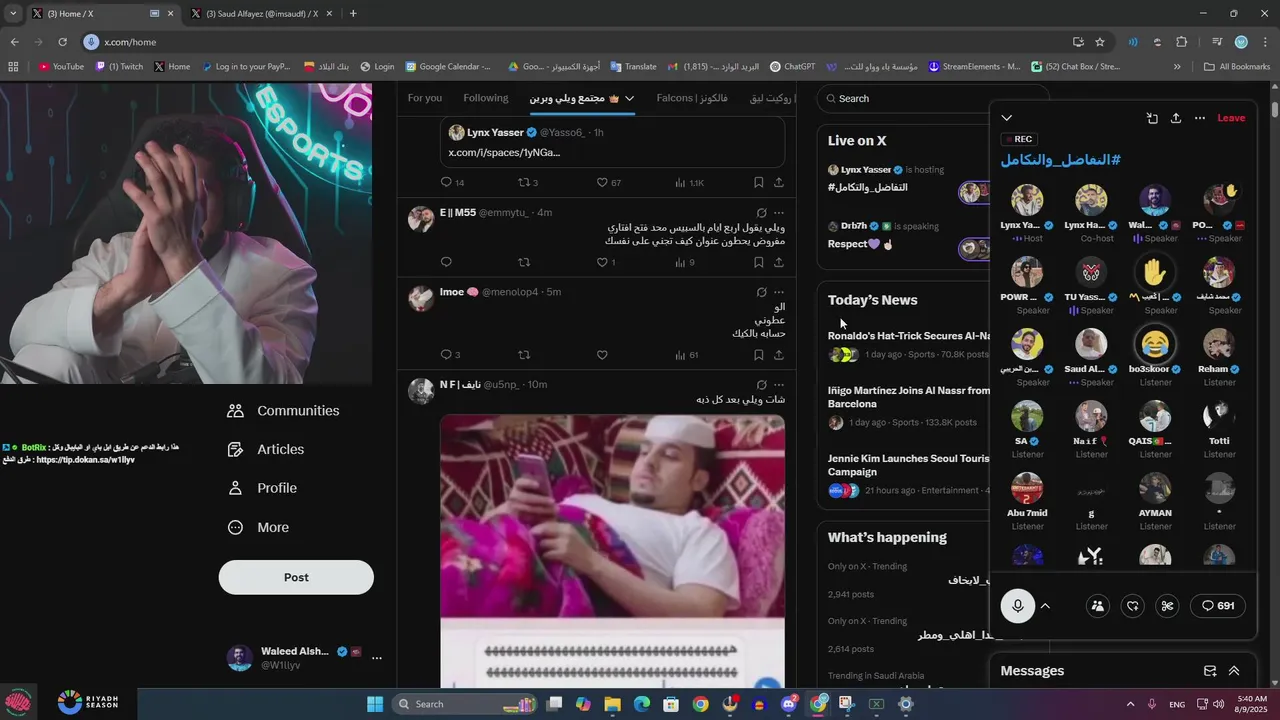Pop out the Space dock icon
The image size is (1280, 720).
click(x=1152, y=118)
